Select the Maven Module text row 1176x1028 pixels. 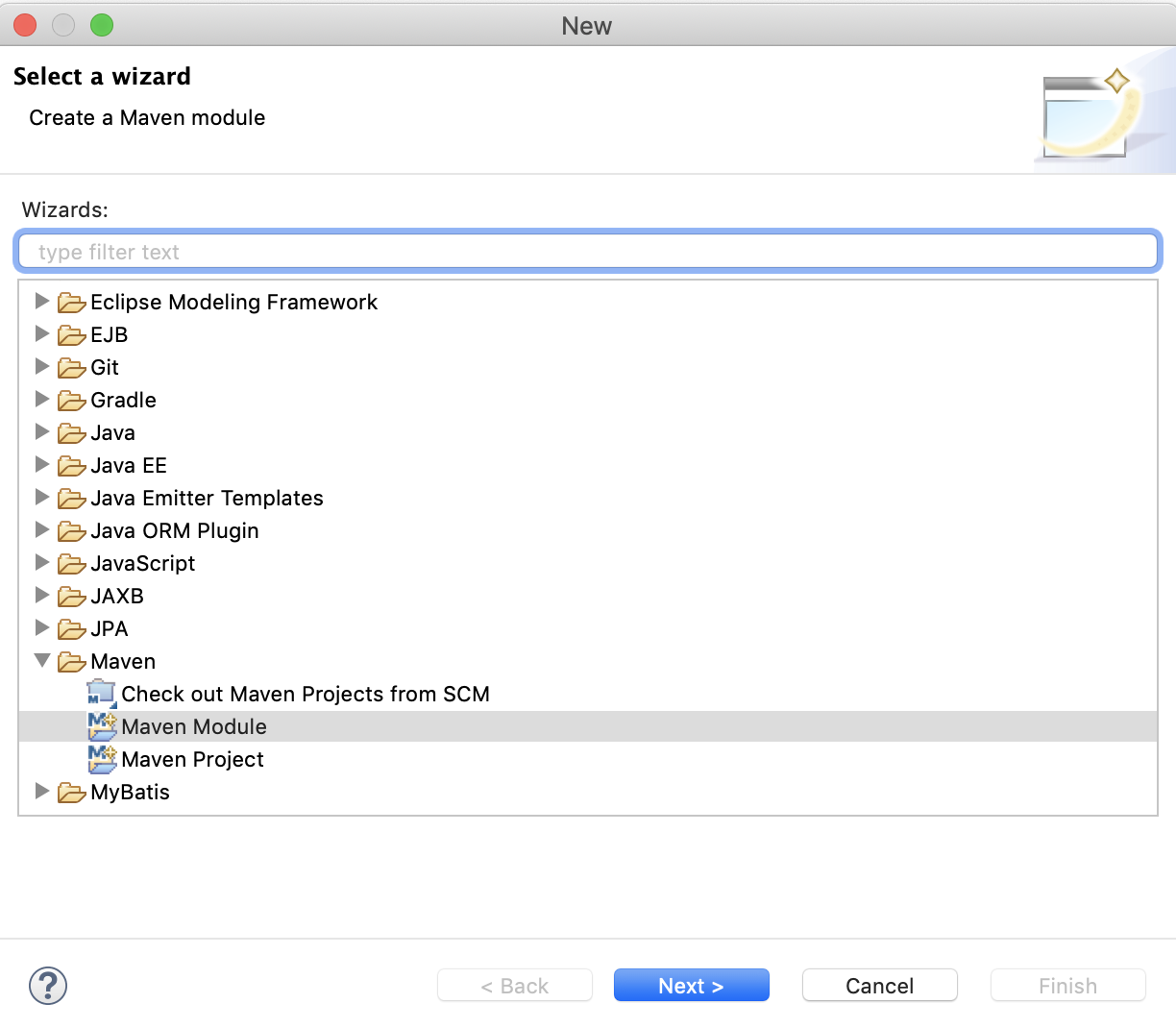[588, 726]
